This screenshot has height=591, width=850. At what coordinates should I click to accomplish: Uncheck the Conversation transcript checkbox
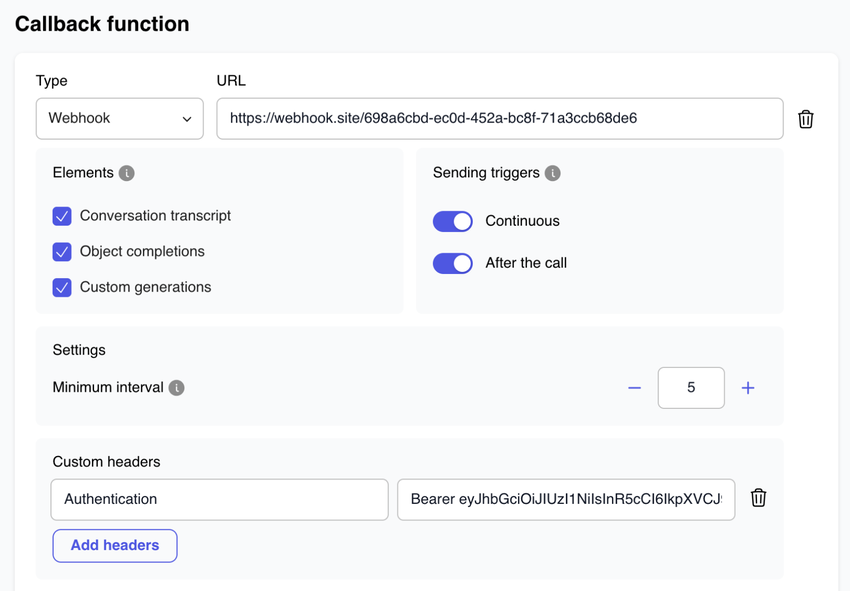pos(62,216)
